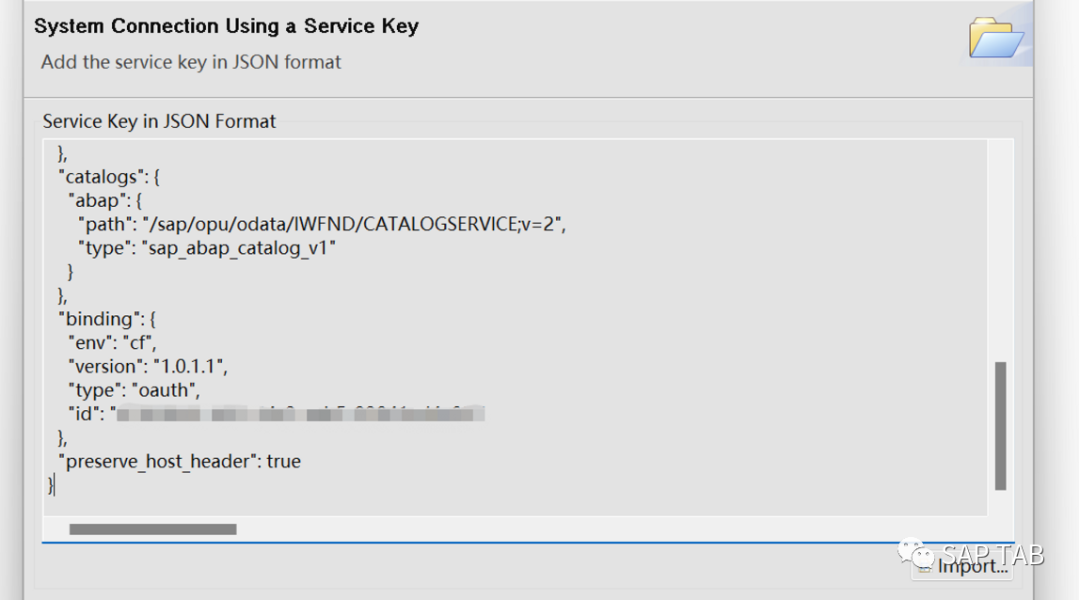Image resolution: width=1080 pixels, height=600 pixels.
Task: Click the blurred "id" value
Action: pos(300,413)
